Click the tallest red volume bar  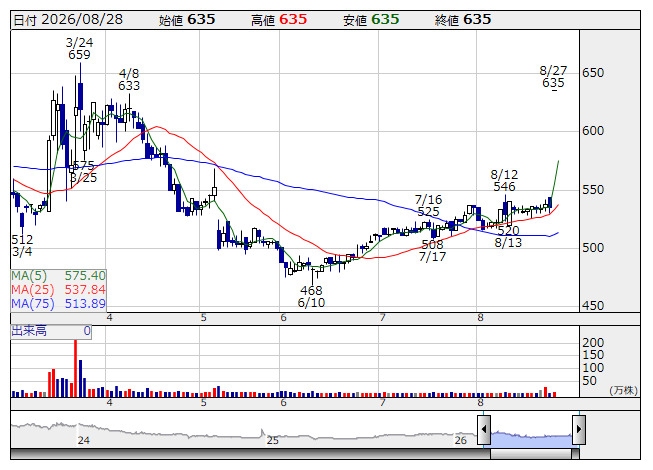pos(76,368)
